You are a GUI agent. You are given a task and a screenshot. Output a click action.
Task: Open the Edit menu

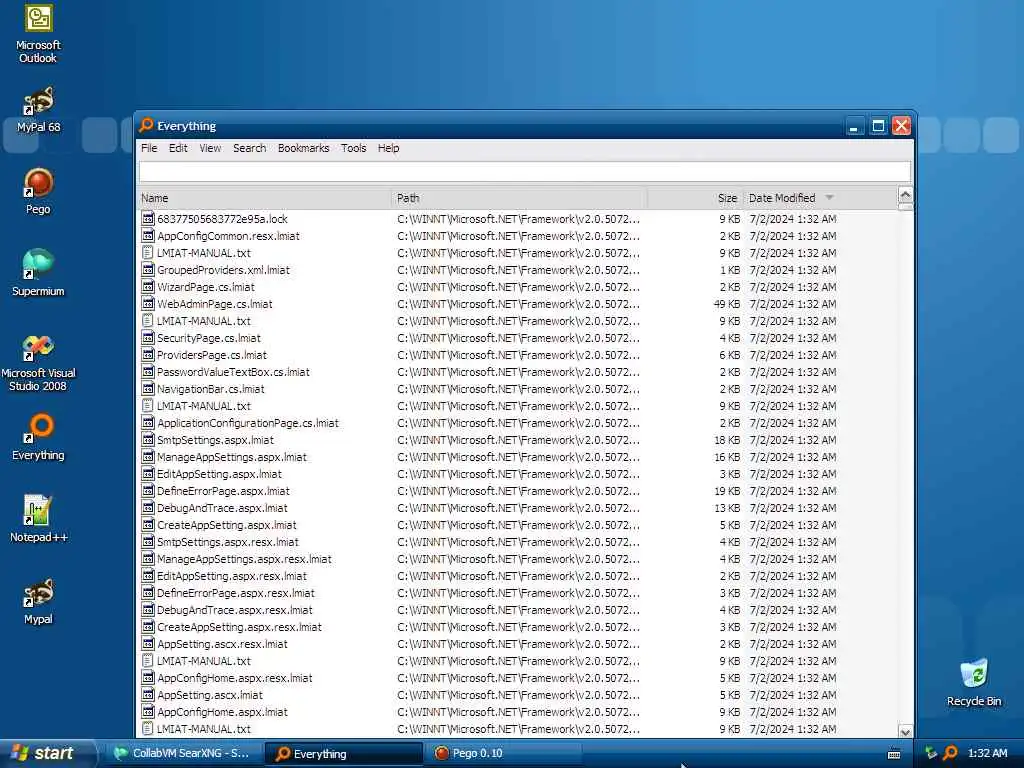(x=178, y=148)
